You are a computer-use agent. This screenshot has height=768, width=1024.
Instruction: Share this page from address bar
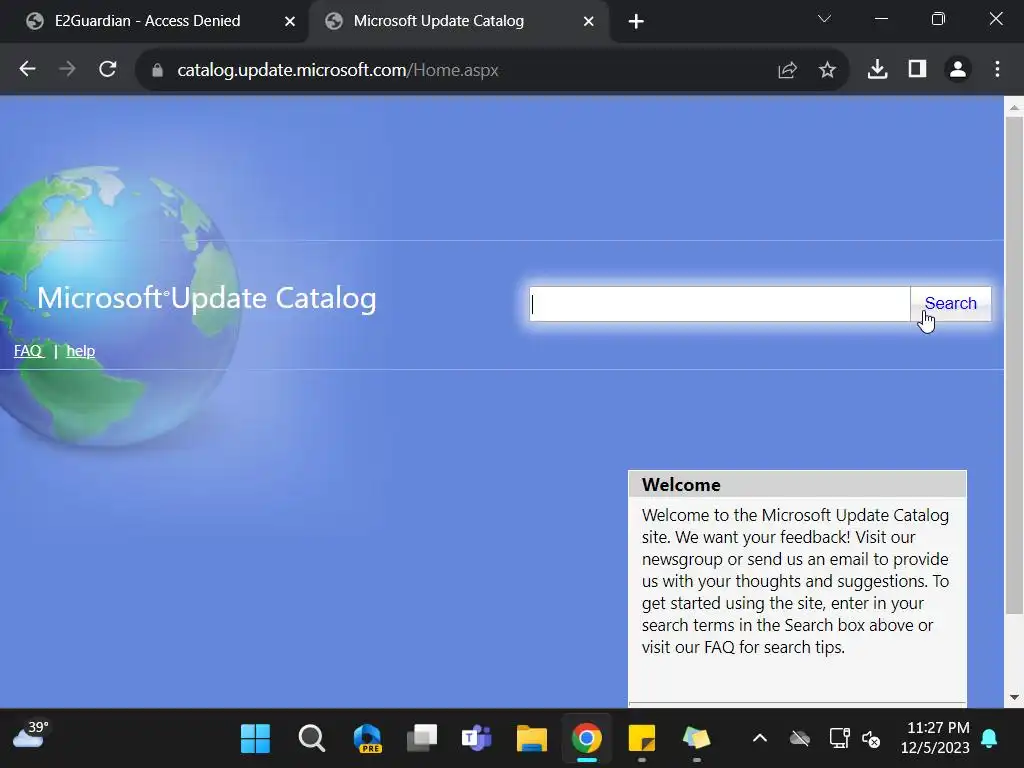click(x=788, y=70)
